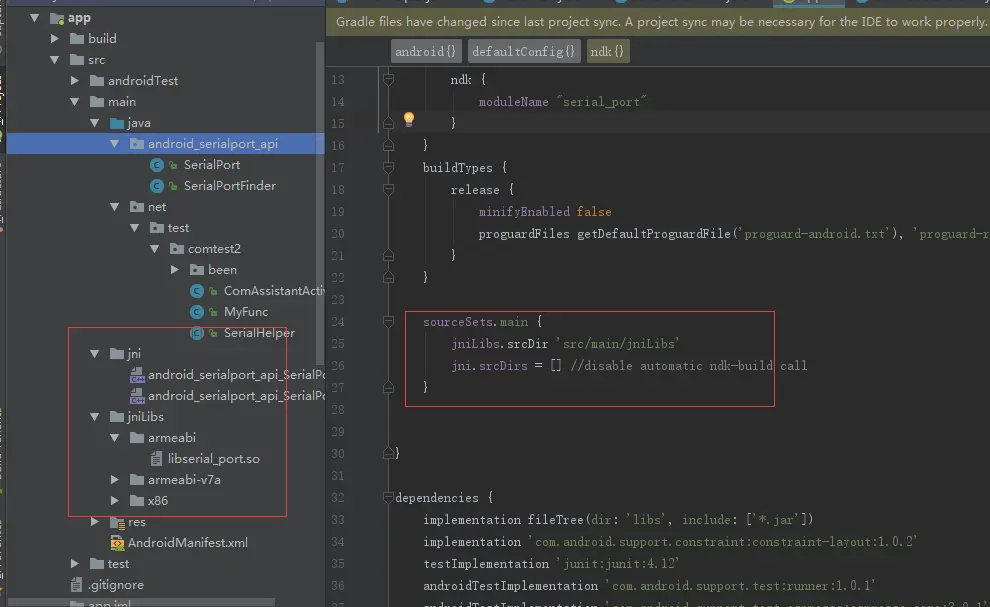This screenshot has width=990, height=607.
Task: Select libserial_port.so in tree
Action: 213,459
